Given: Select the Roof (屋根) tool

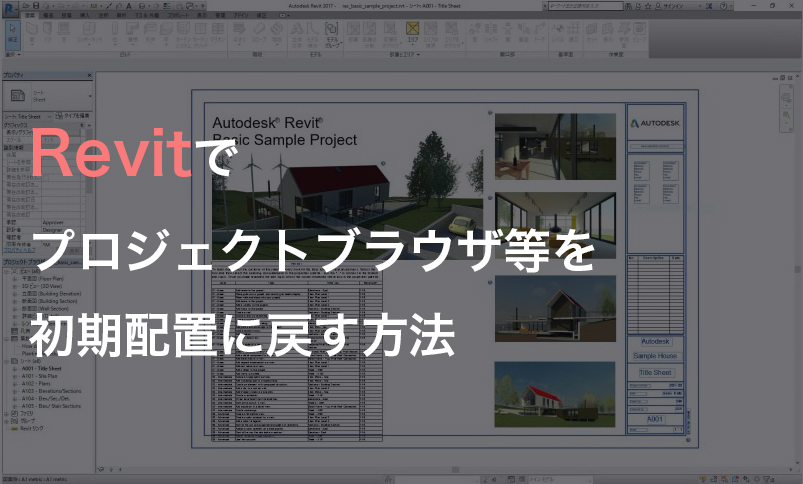Looking at the screenshot, I should 133,33.
